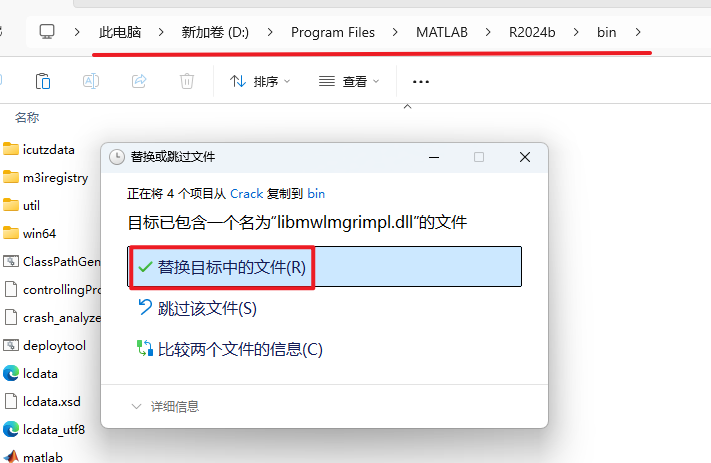Go to Program Files in the breadcrumb
Screen dimensions: 711x463
(332, 32)
